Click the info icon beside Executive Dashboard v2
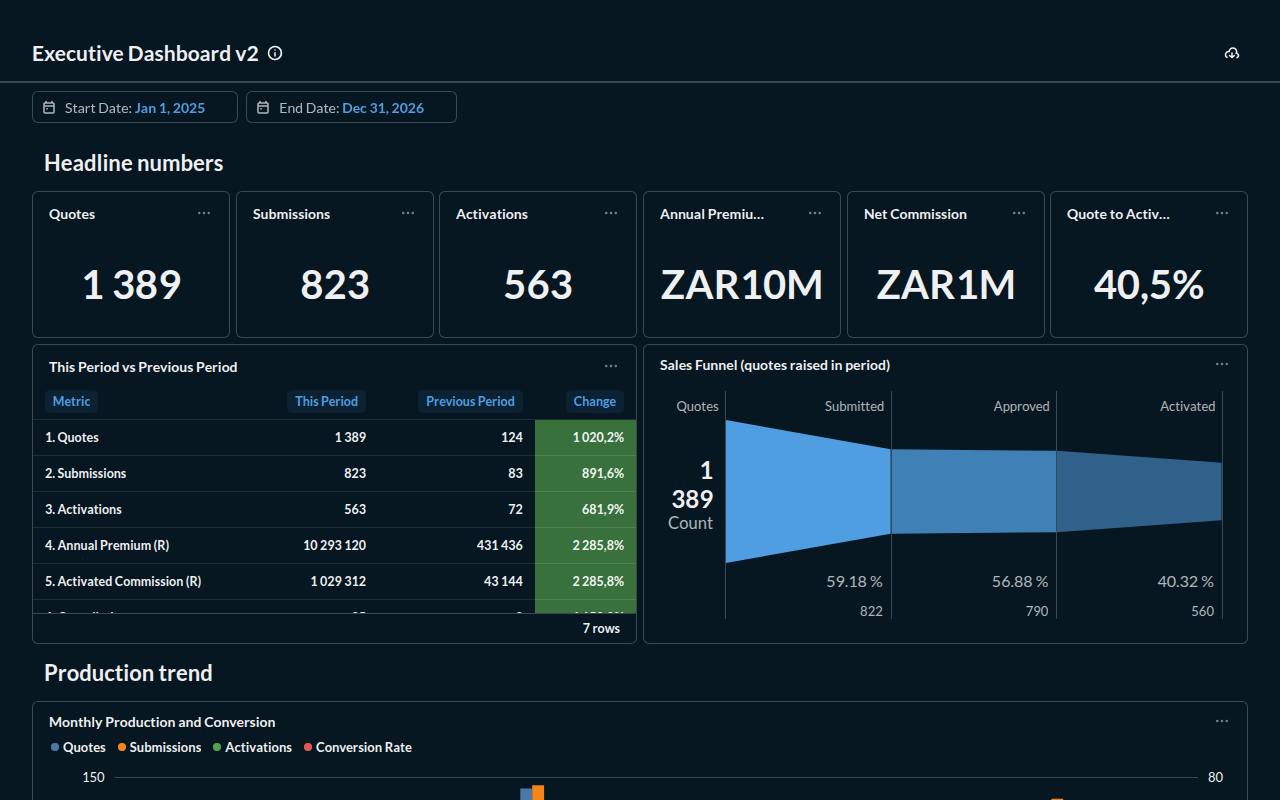The width and height of the screenshot is (1280, 800). (275, 53)
